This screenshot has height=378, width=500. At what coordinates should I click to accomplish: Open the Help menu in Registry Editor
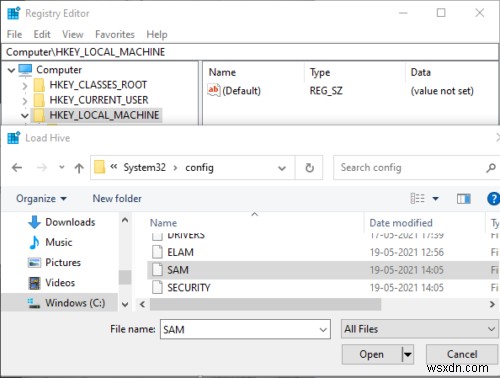tap(157, 34)
